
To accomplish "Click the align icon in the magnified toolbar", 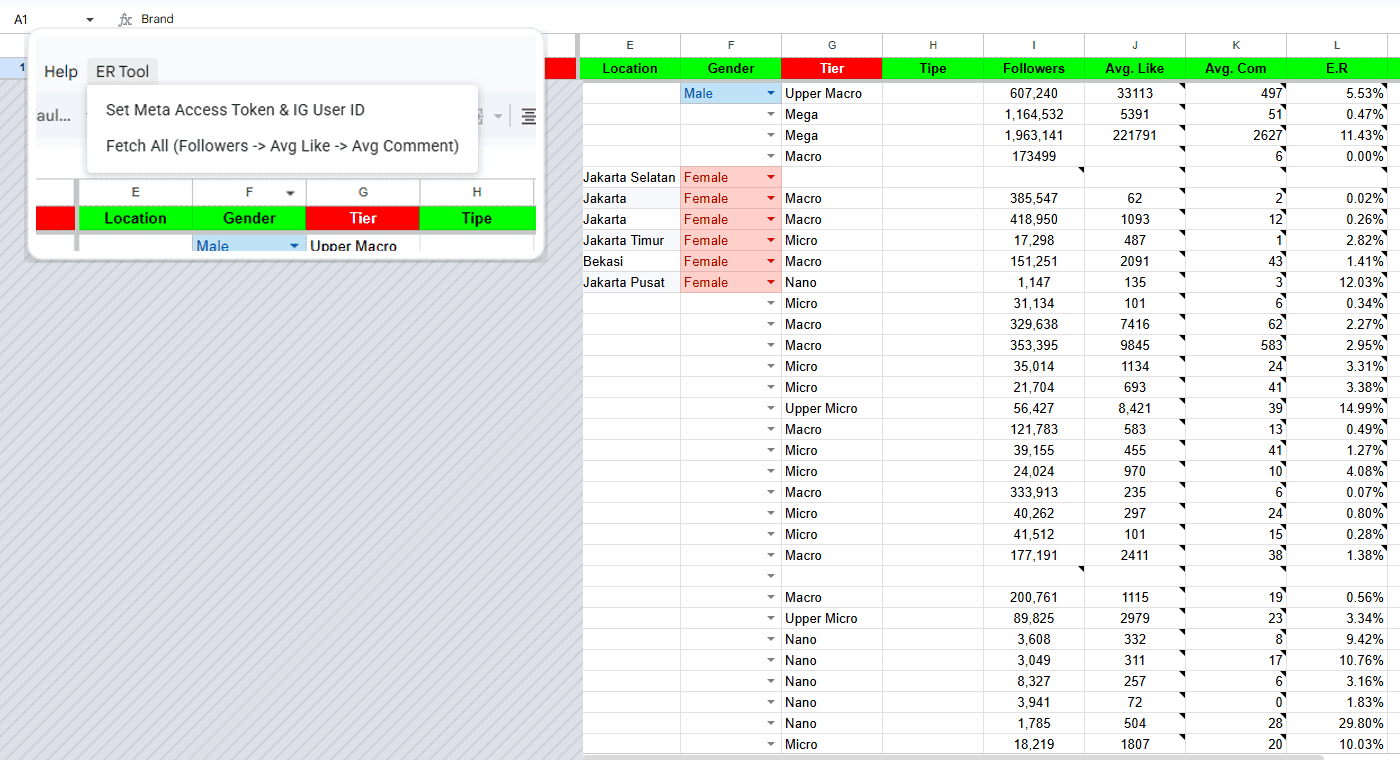I will point(528,117).
